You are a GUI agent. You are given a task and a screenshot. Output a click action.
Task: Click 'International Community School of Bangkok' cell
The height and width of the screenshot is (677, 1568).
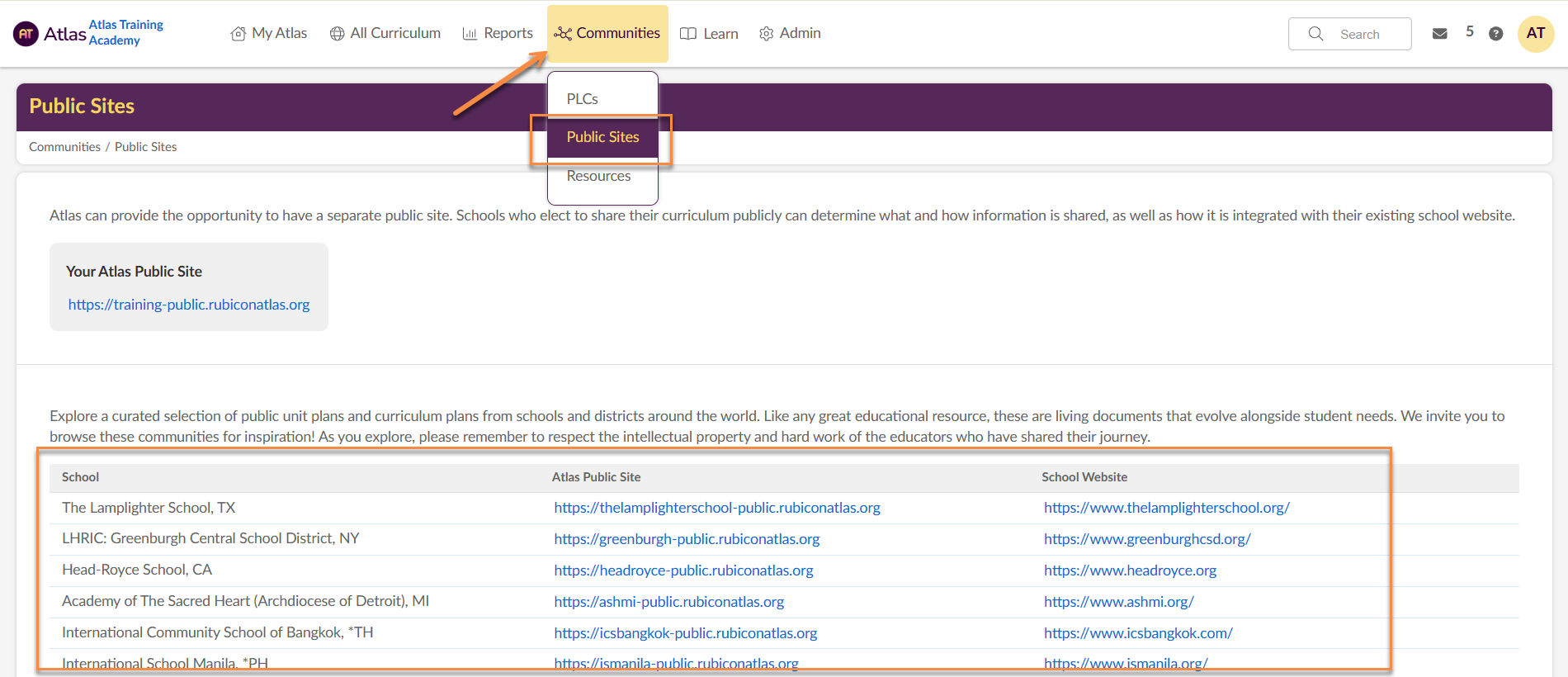pyautogui.click(x=217, y=632)
